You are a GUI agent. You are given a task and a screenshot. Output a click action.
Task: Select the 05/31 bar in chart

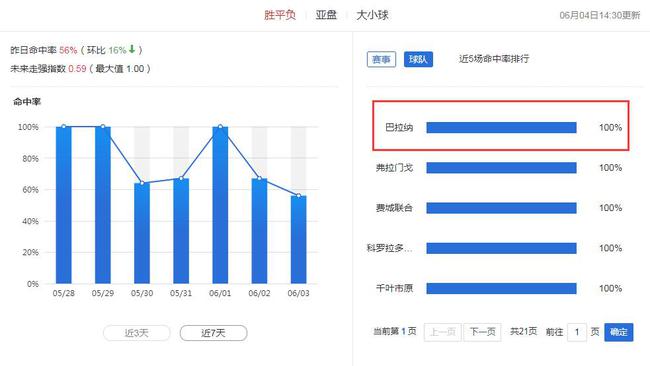(181, 231)
